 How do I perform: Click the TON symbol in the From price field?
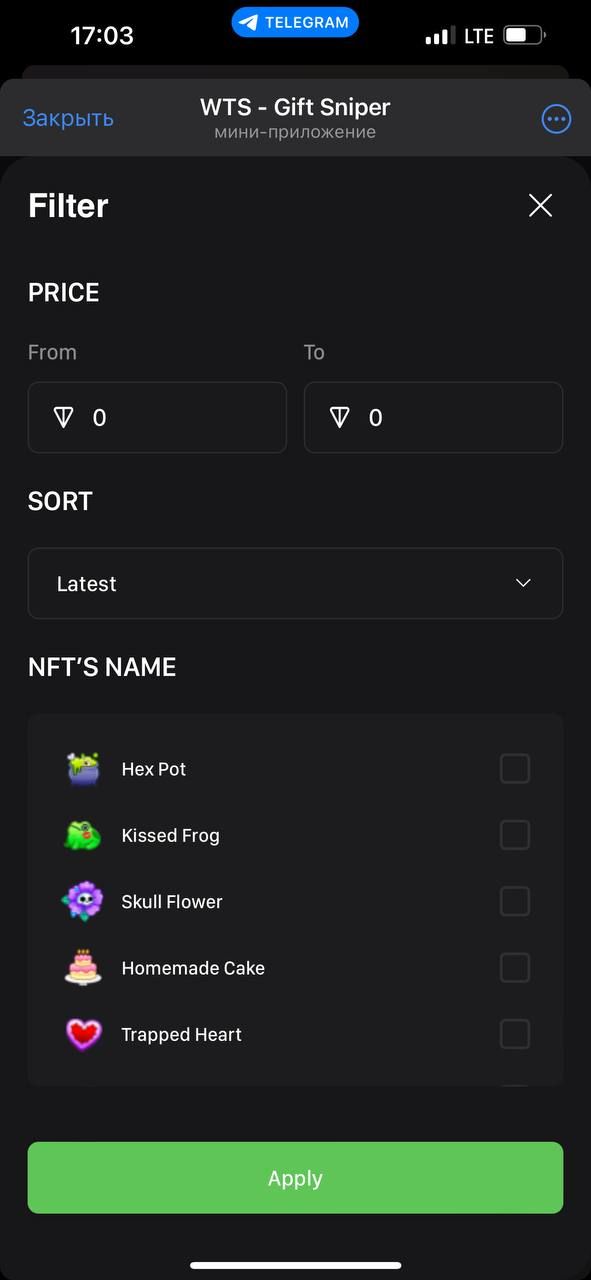pyautogui.click(x=64, y=417)
